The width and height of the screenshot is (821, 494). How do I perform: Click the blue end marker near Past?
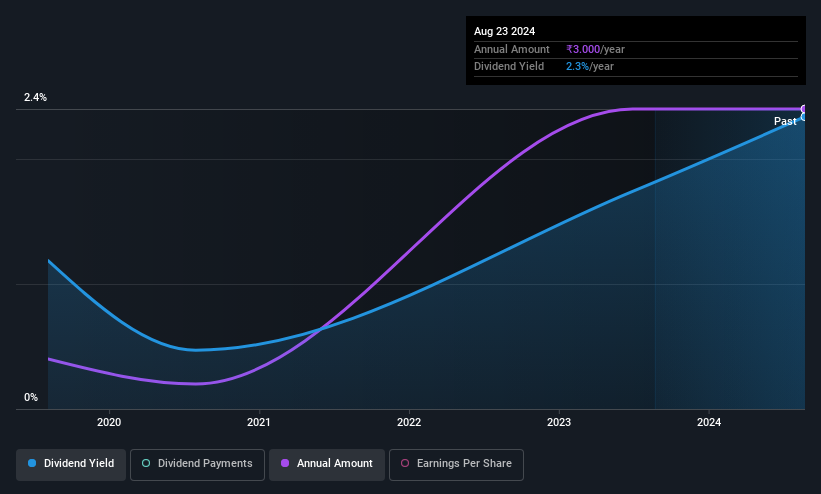click(804, 117)
